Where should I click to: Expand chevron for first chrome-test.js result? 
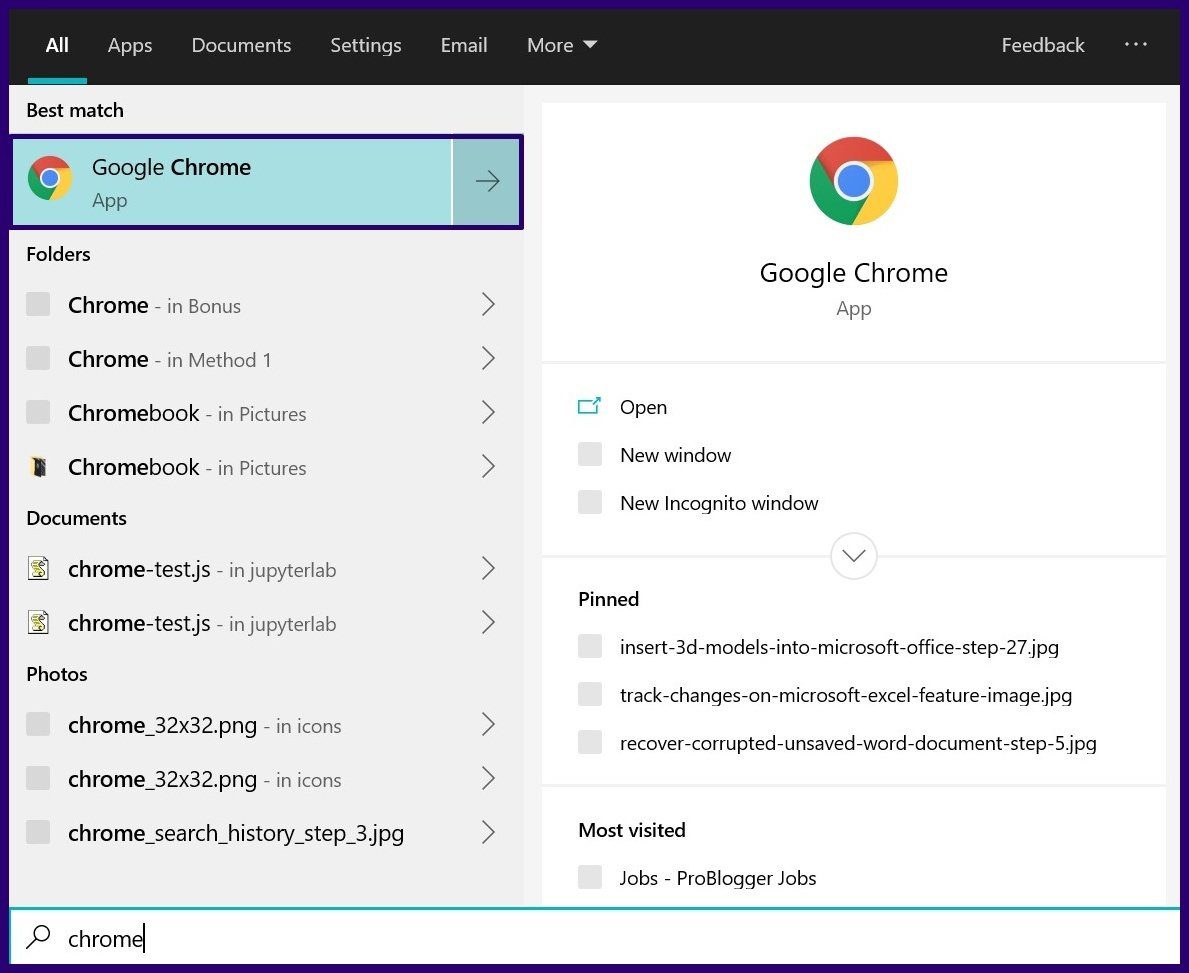pos(488,569)
